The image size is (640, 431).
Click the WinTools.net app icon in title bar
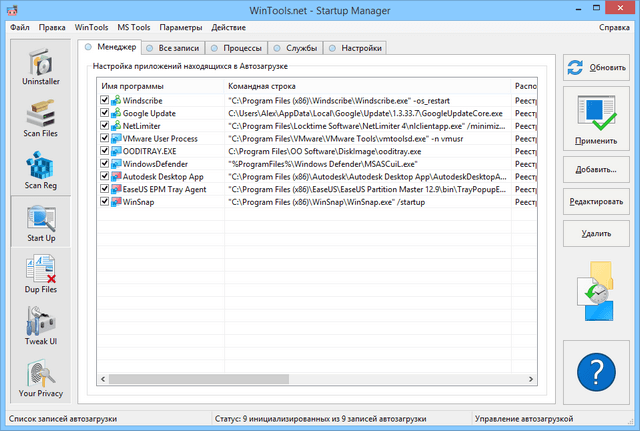(12, 9)
